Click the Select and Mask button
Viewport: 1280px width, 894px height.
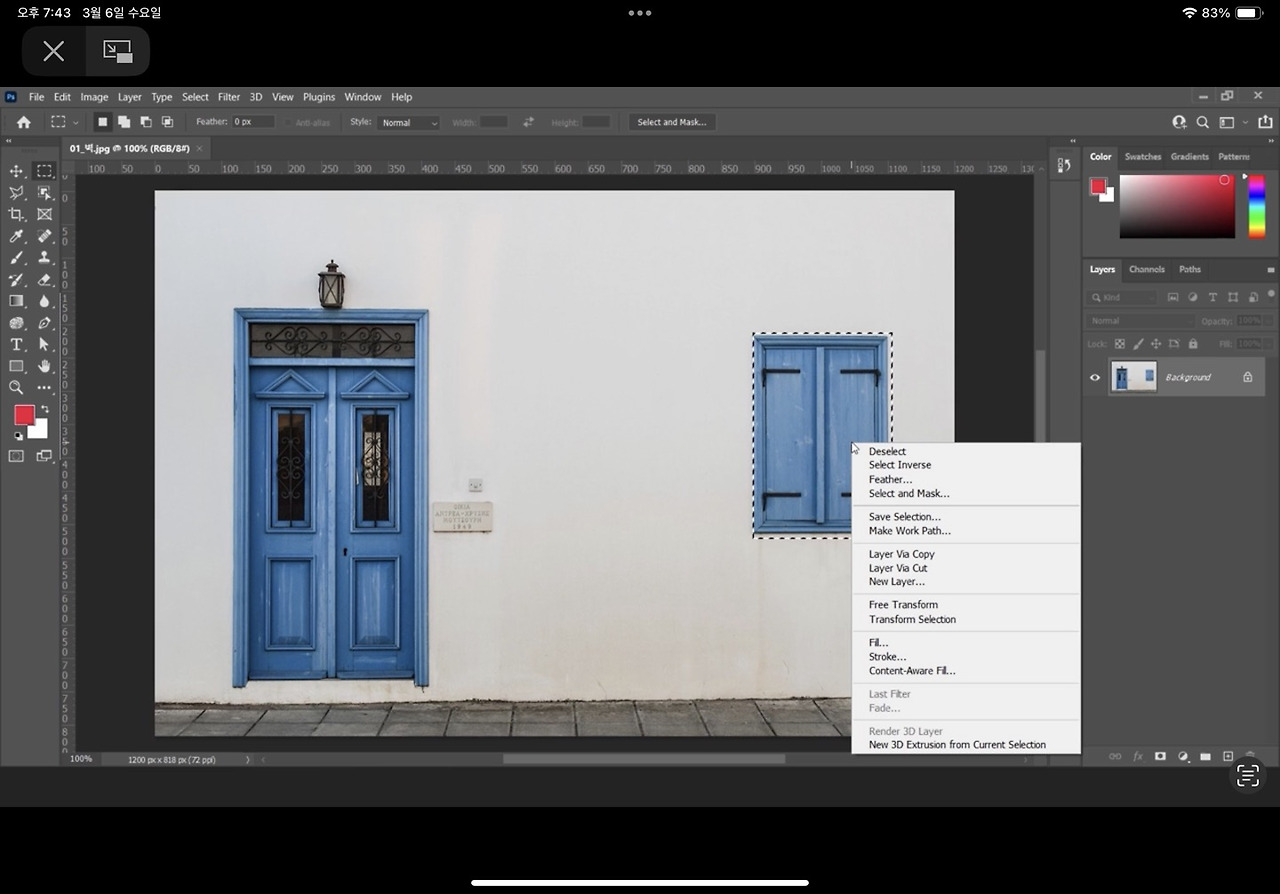[x=671, y=122]
